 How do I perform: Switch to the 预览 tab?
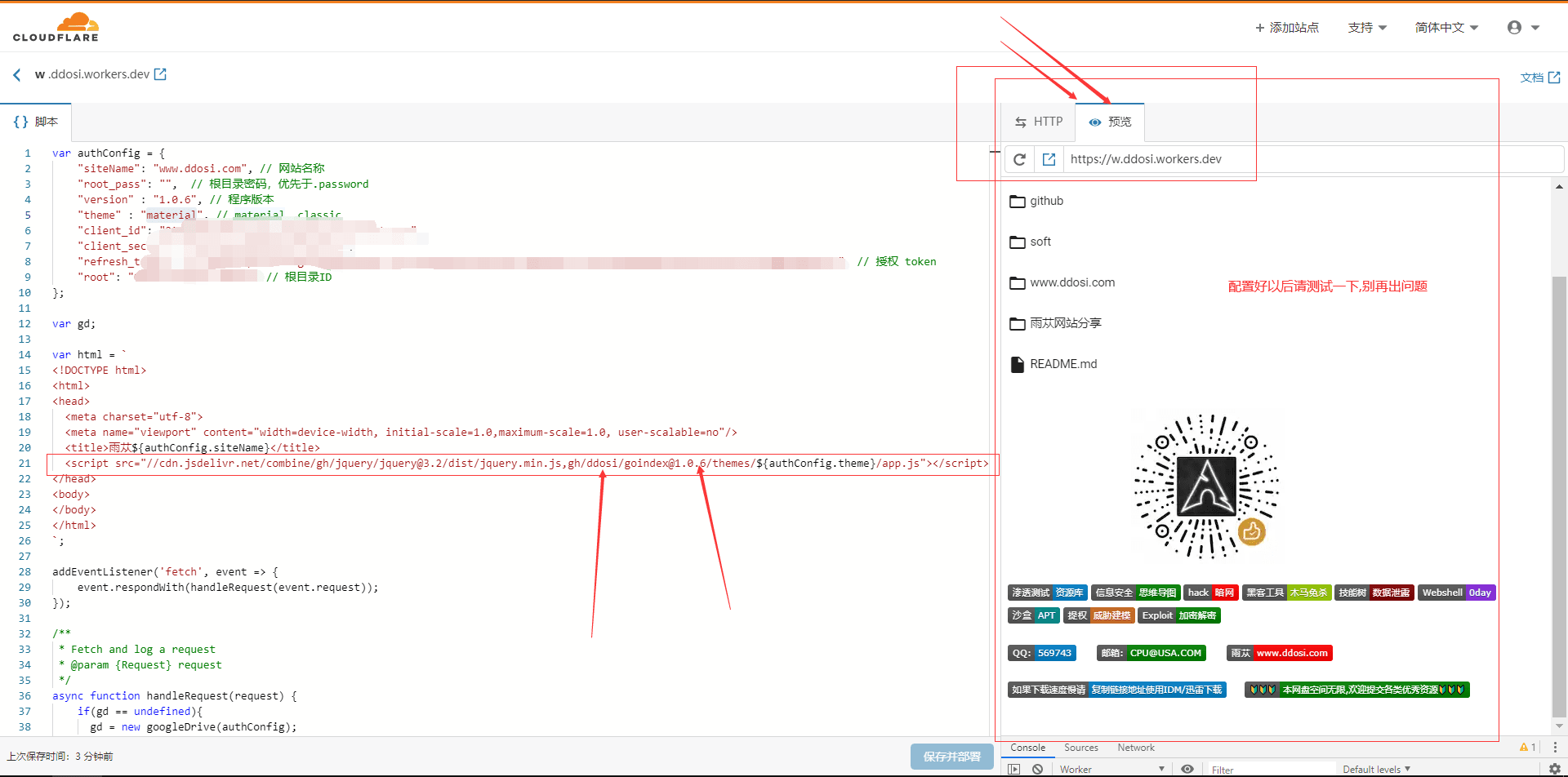[x=1110, y=122]
